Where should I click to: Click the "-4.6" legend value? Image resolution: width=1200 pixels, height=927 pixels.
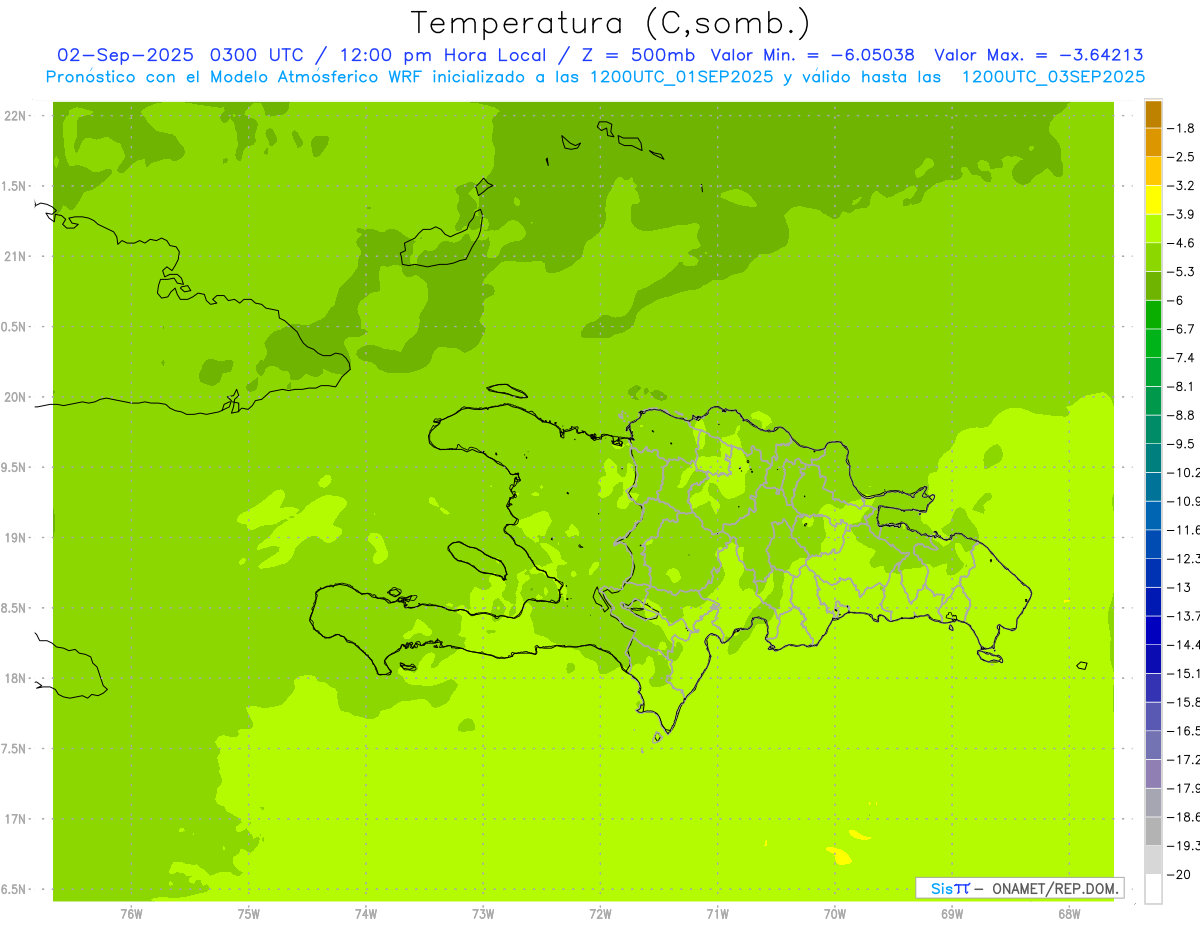1181,243
